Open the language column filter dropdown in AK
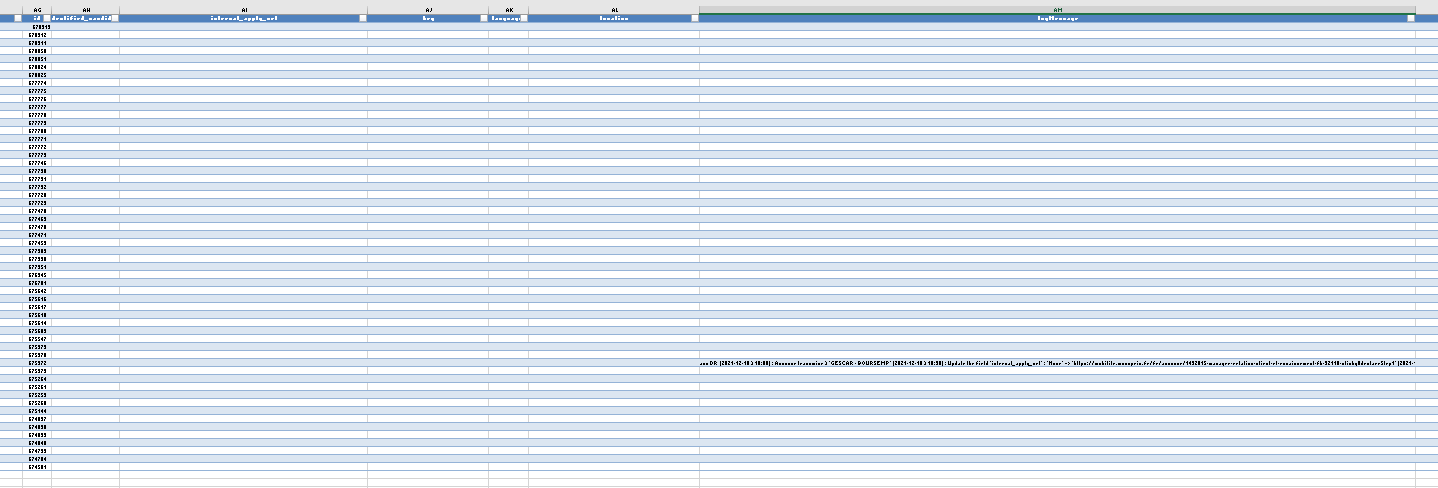This screenshot has width=1438, height=488. click(x=523, y=18)
